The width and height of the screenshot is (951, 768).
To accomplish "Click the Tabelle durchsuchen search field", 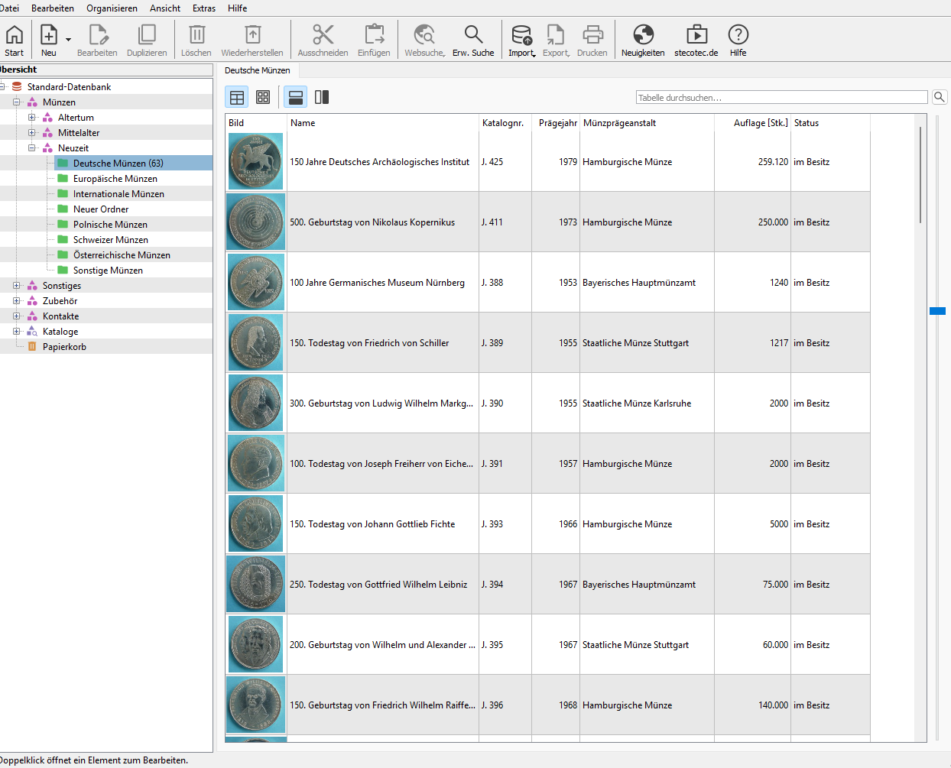I will (x=781, y=98).
